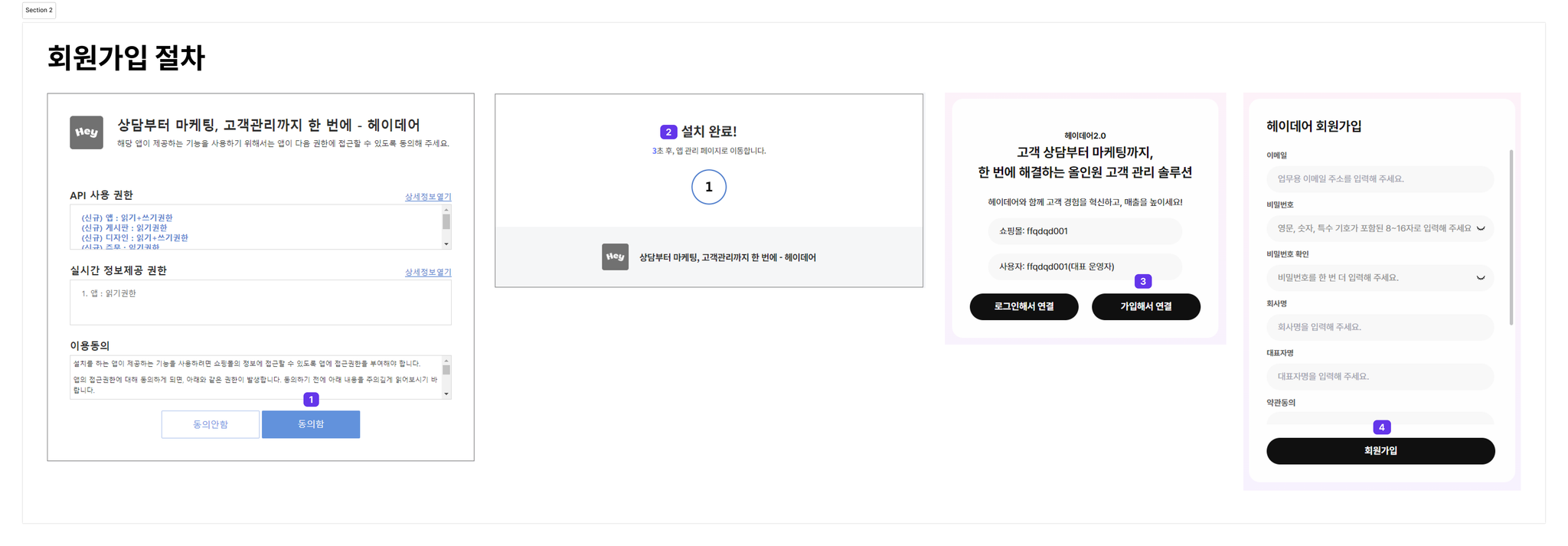Image resolution: width=1568 pixels, height=546 pixels.
Task: Click the Section 2 label
Action: tap(39, 10)
